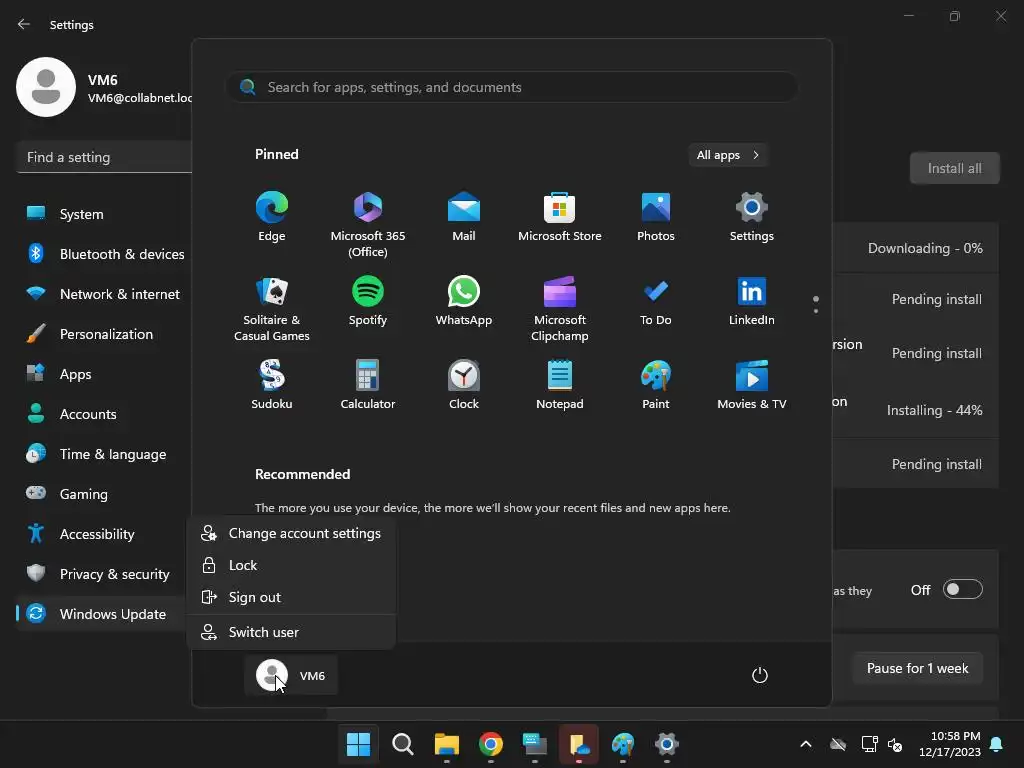The width and height of the screenshot is (1024, 768).
Task: Click Install all in Settings window
Action: [x=954, y=168]
